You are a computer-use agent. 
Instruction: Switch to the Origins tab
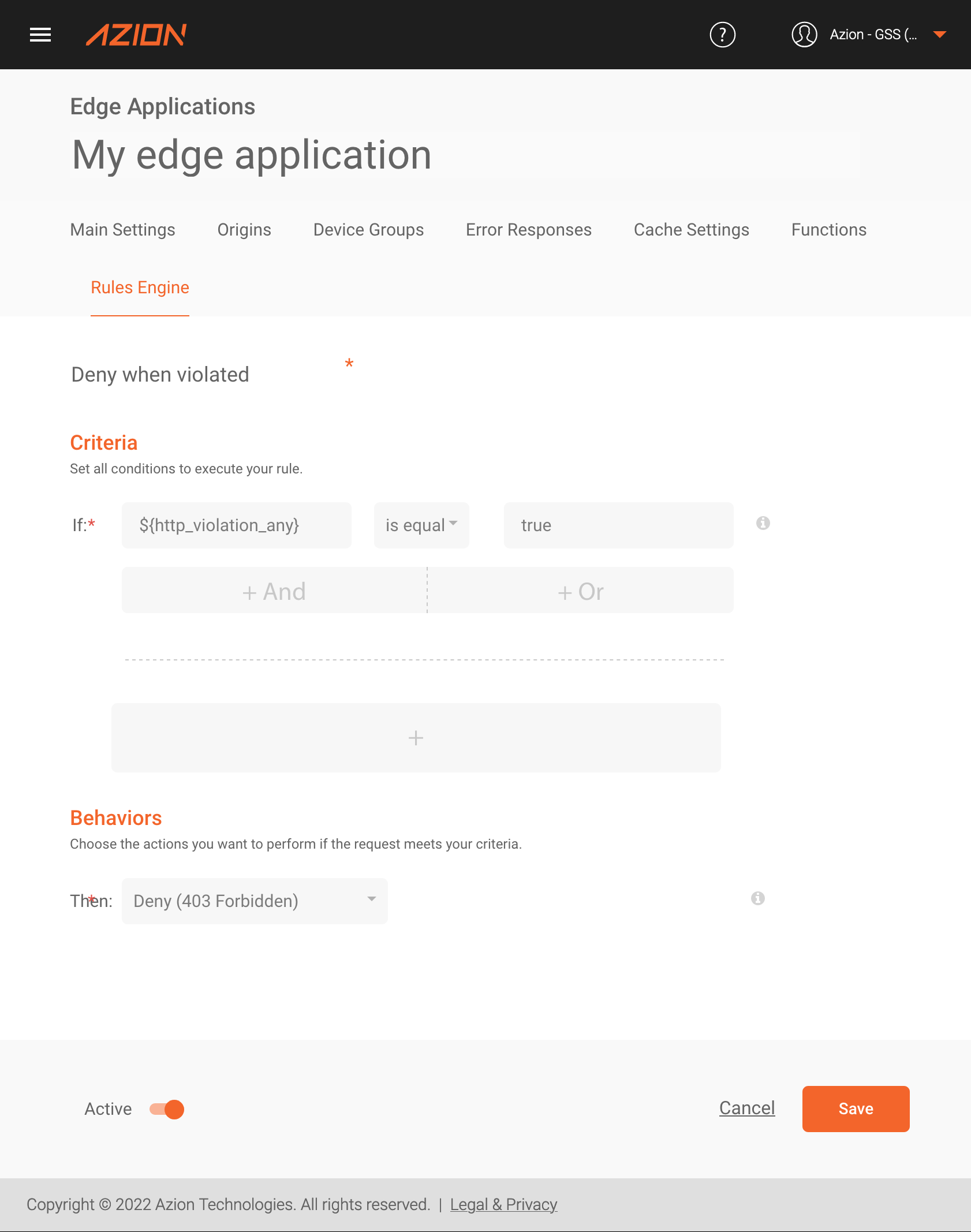tap(244, 230)
